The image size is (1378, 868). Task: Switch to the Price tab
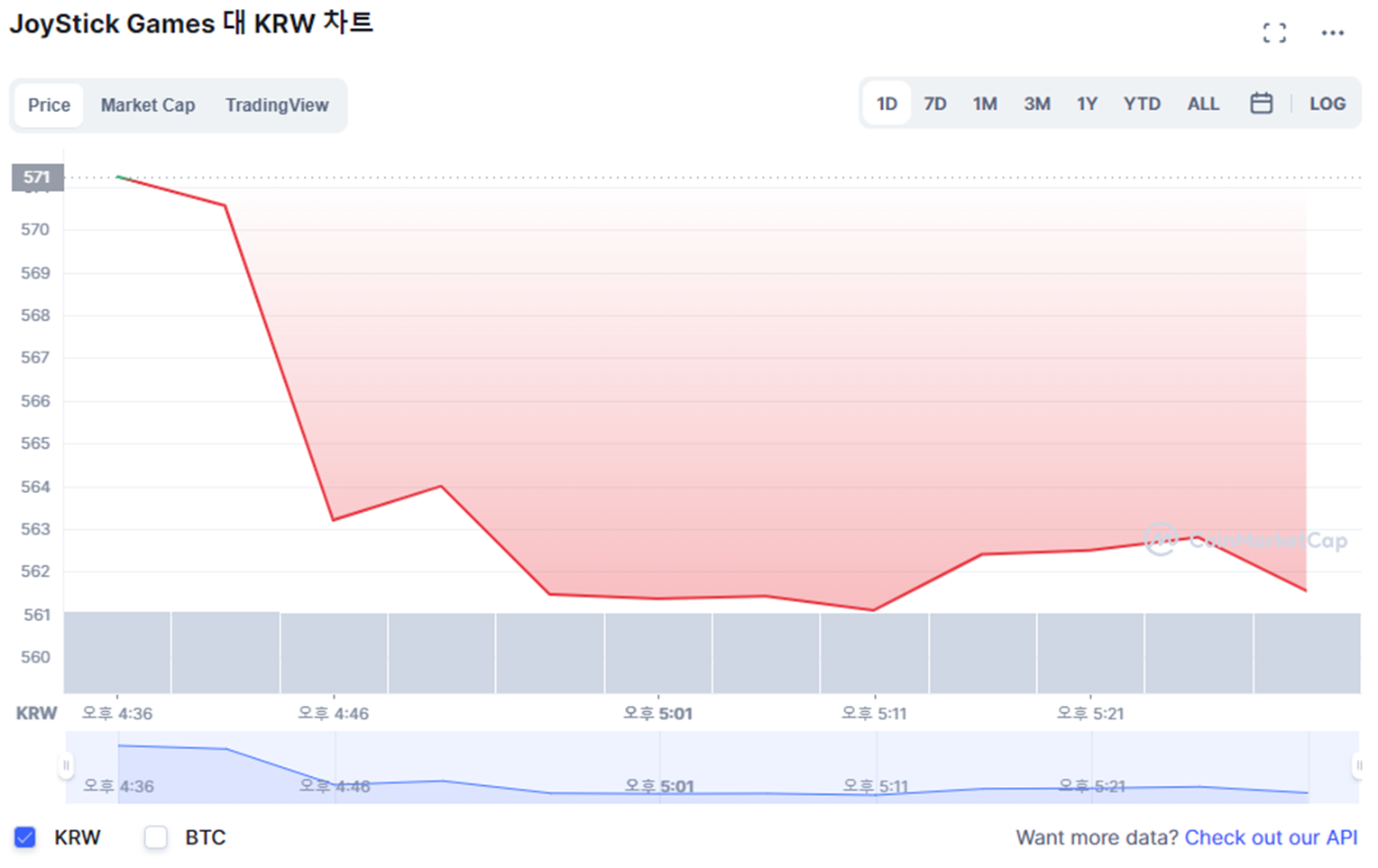pos(49,105)
